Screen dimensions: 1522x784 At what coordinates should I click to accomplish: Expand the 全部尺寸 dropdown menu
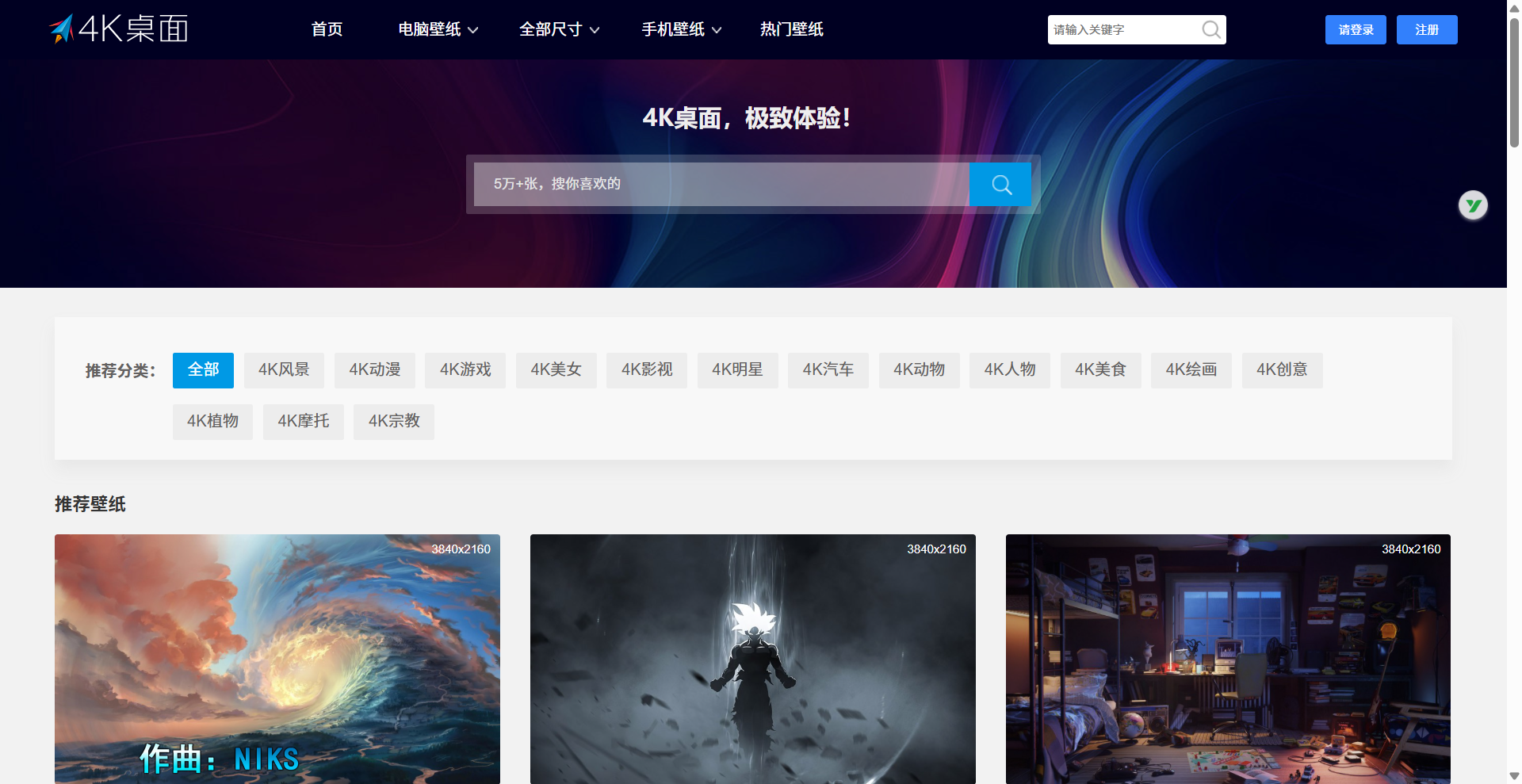pos(559,29)
